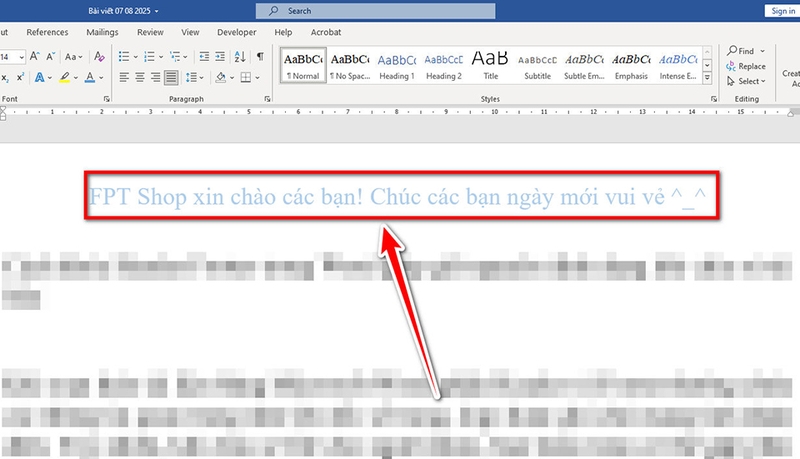This screenshot has height=459, width=800.
Task: Apply Subtle Emphasis style
Action: pos(584,65)
